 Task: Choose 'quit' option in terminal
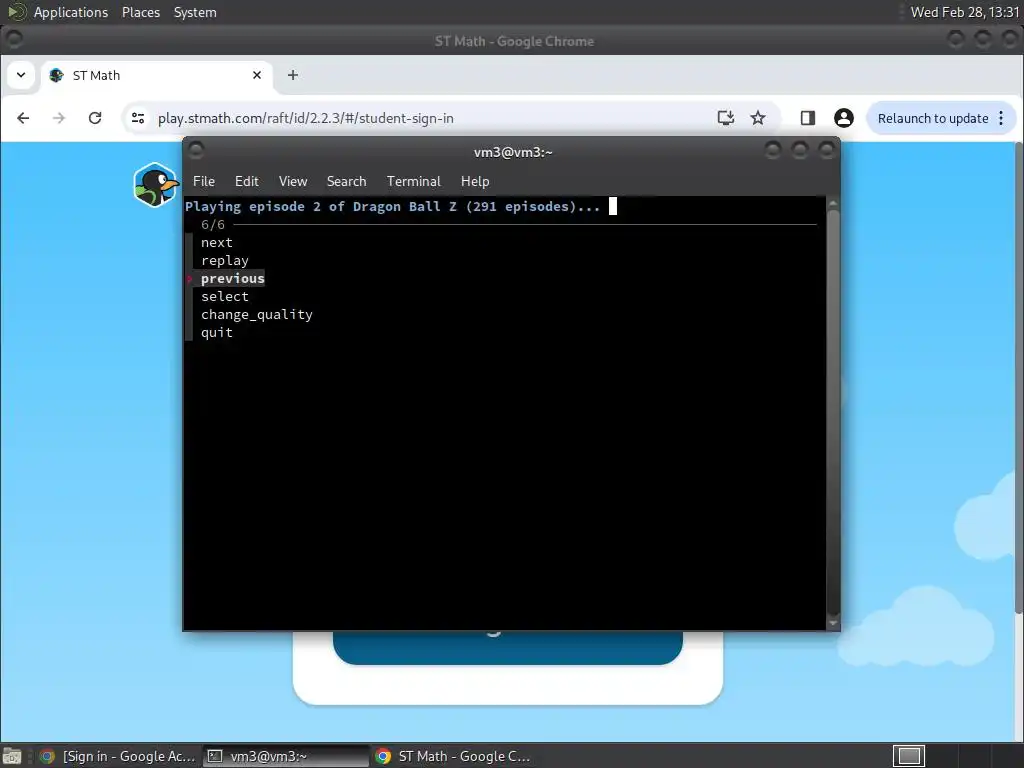coord(217,332)
